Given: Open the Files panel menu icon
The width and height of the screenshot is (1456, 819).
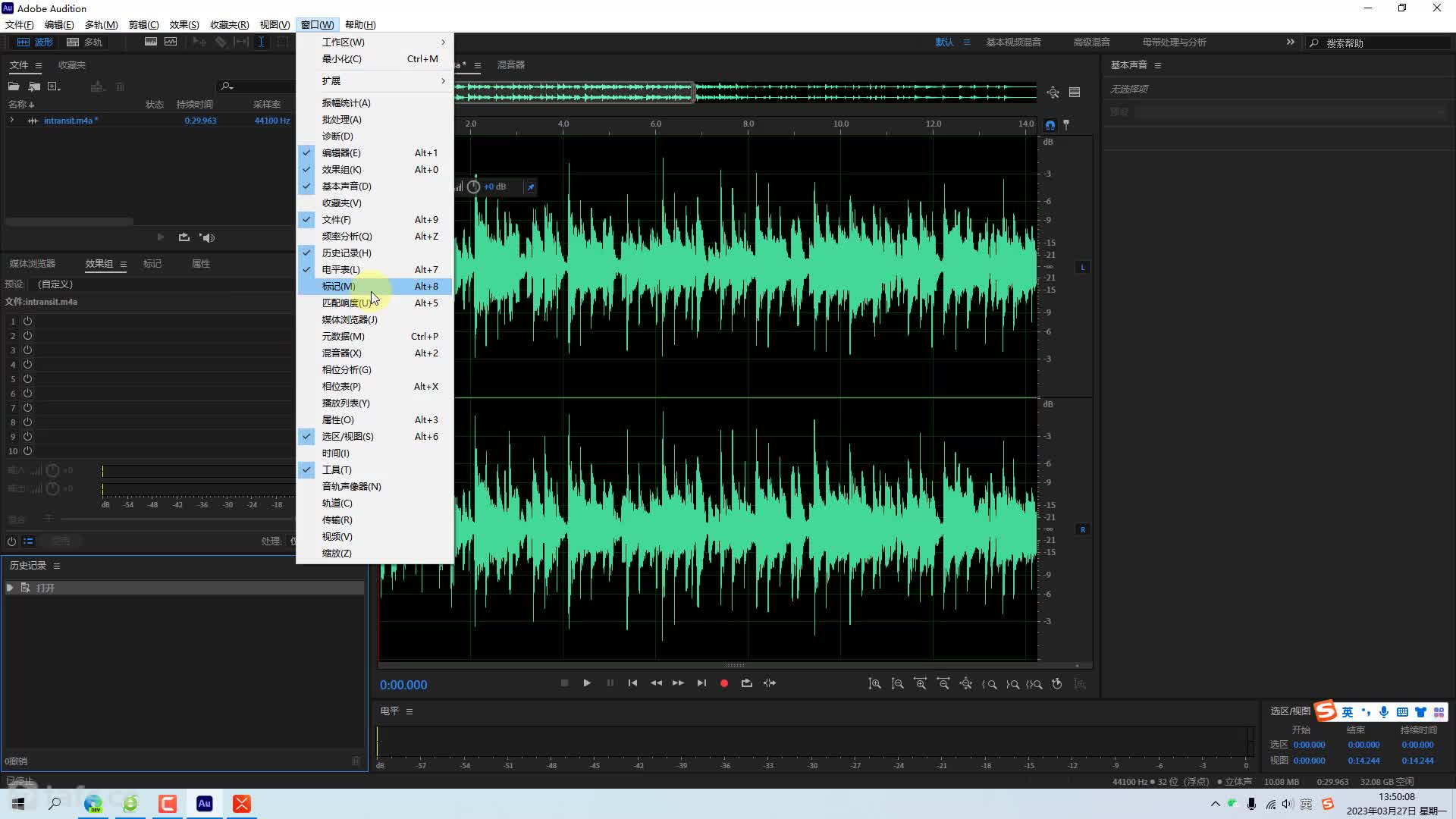Looking at the screenshot, I should [x=39, y=66].
